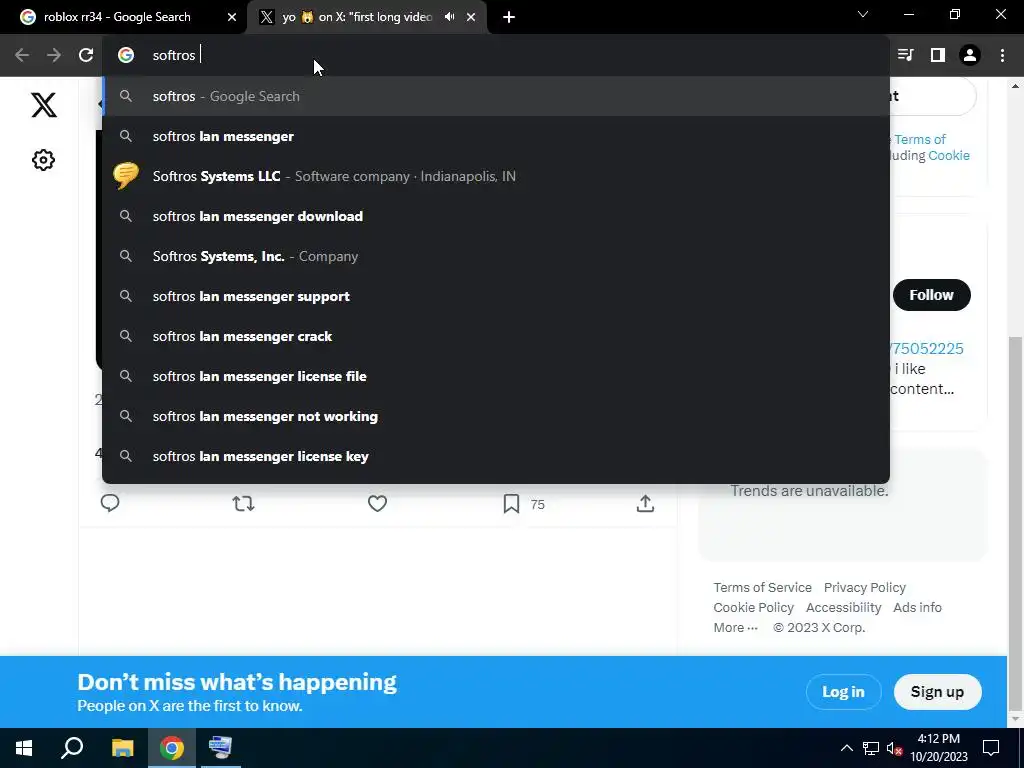Open the Windows notification center

point(991,748)
